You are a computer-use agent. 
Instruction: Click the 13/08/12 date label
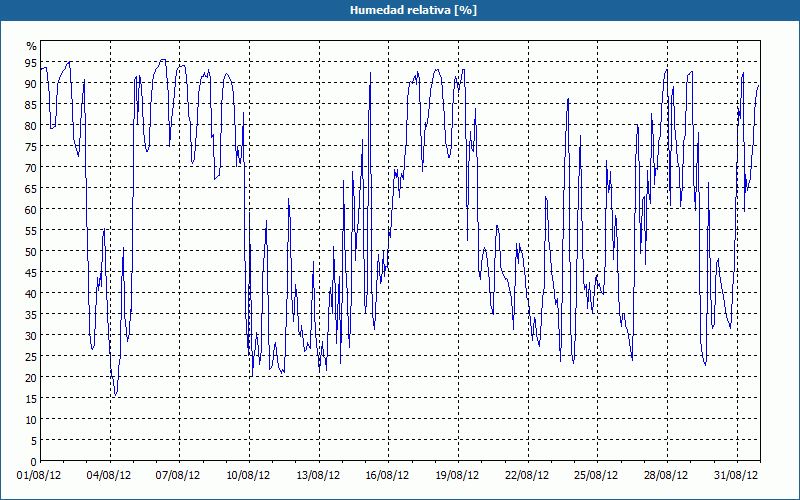click(x=318, y=475)
